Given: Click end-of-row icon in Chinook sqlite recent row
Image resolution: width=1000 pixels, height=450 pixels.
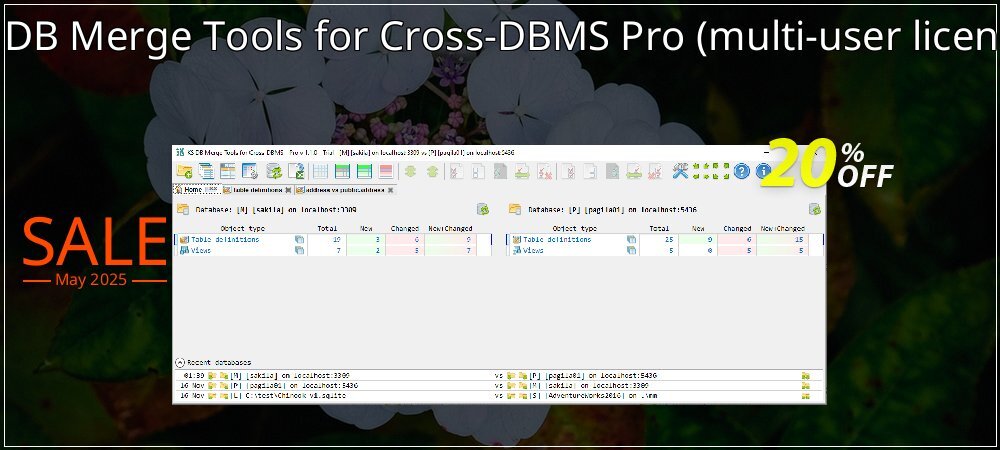Looking at the screenshot, I should tap(805, 396).
